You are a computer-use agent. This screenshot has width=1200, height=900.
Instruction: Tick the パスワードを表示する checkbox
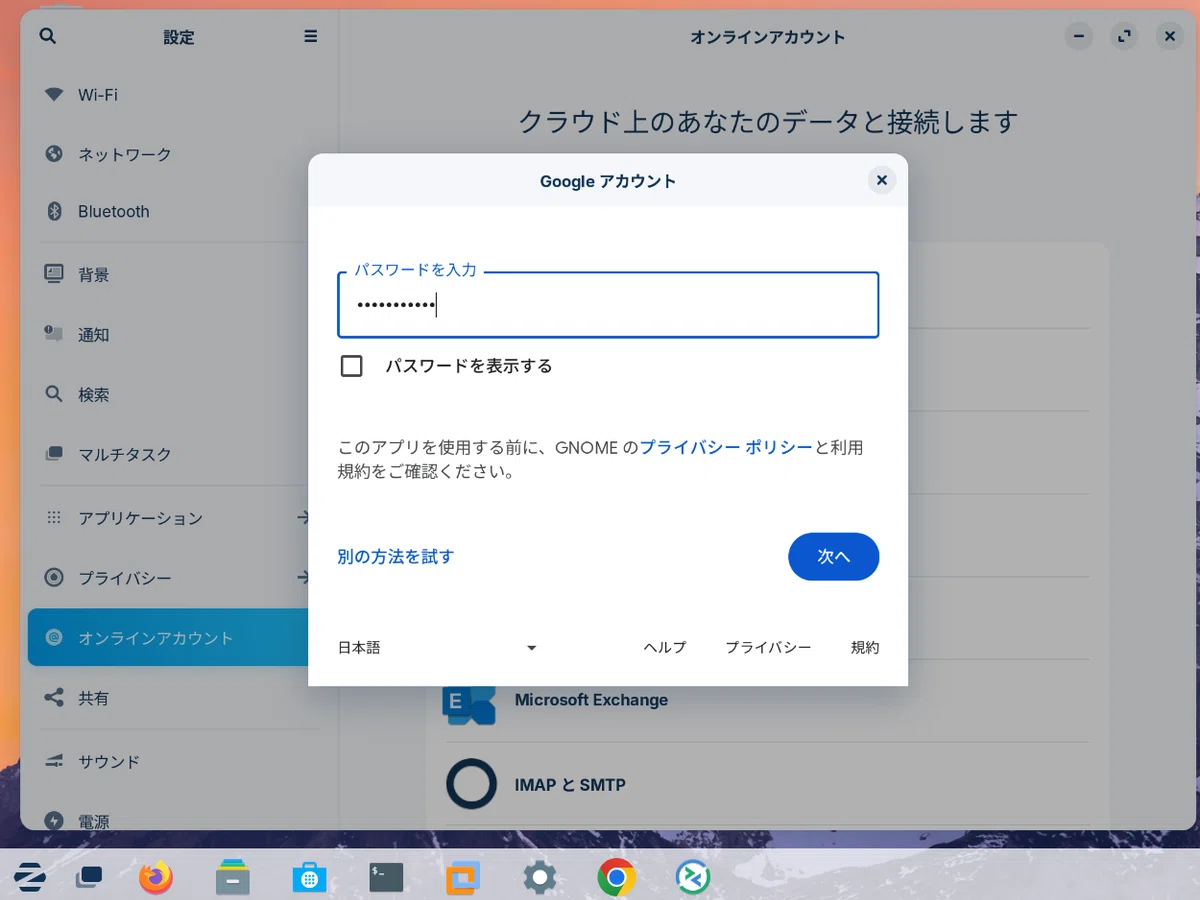tap(351, 366)
